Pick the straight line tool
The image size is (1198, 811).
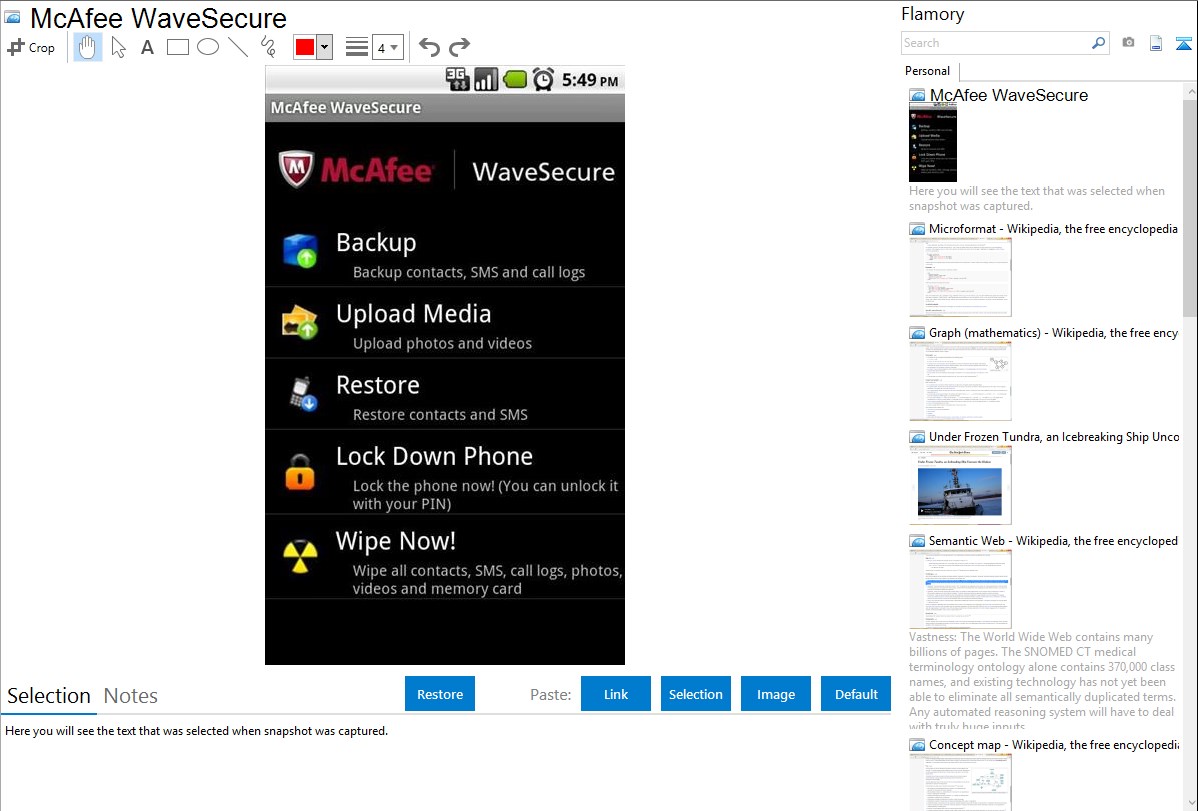[238, 47]
